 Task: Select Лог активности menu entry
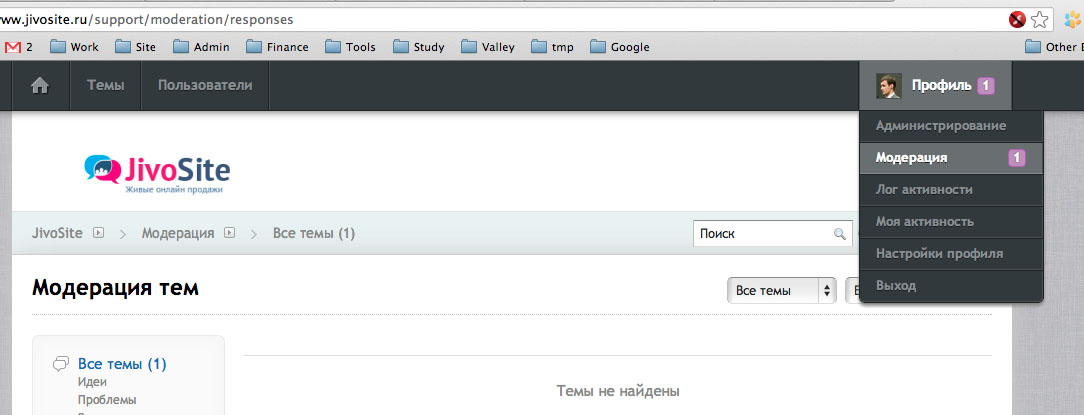924,190
